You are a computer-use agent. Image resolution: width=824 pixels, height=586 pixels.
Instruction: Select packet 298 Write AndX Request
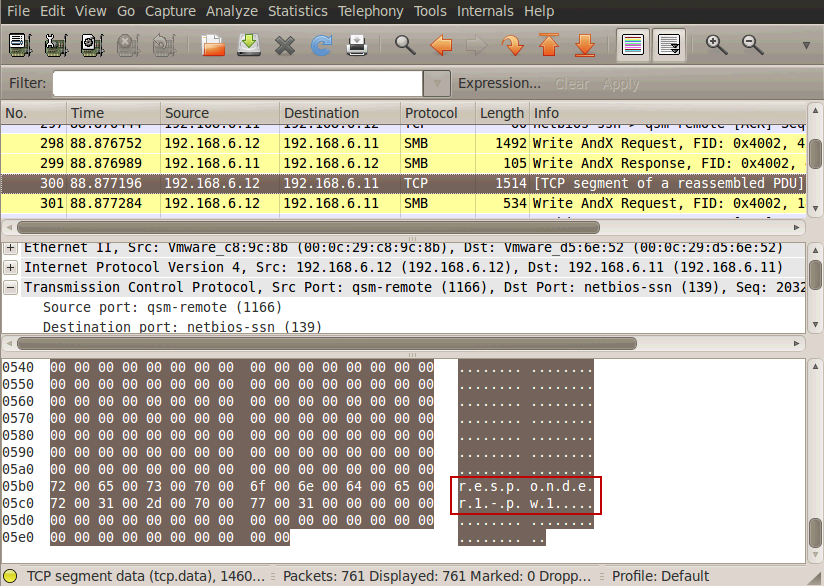[403, 143]
